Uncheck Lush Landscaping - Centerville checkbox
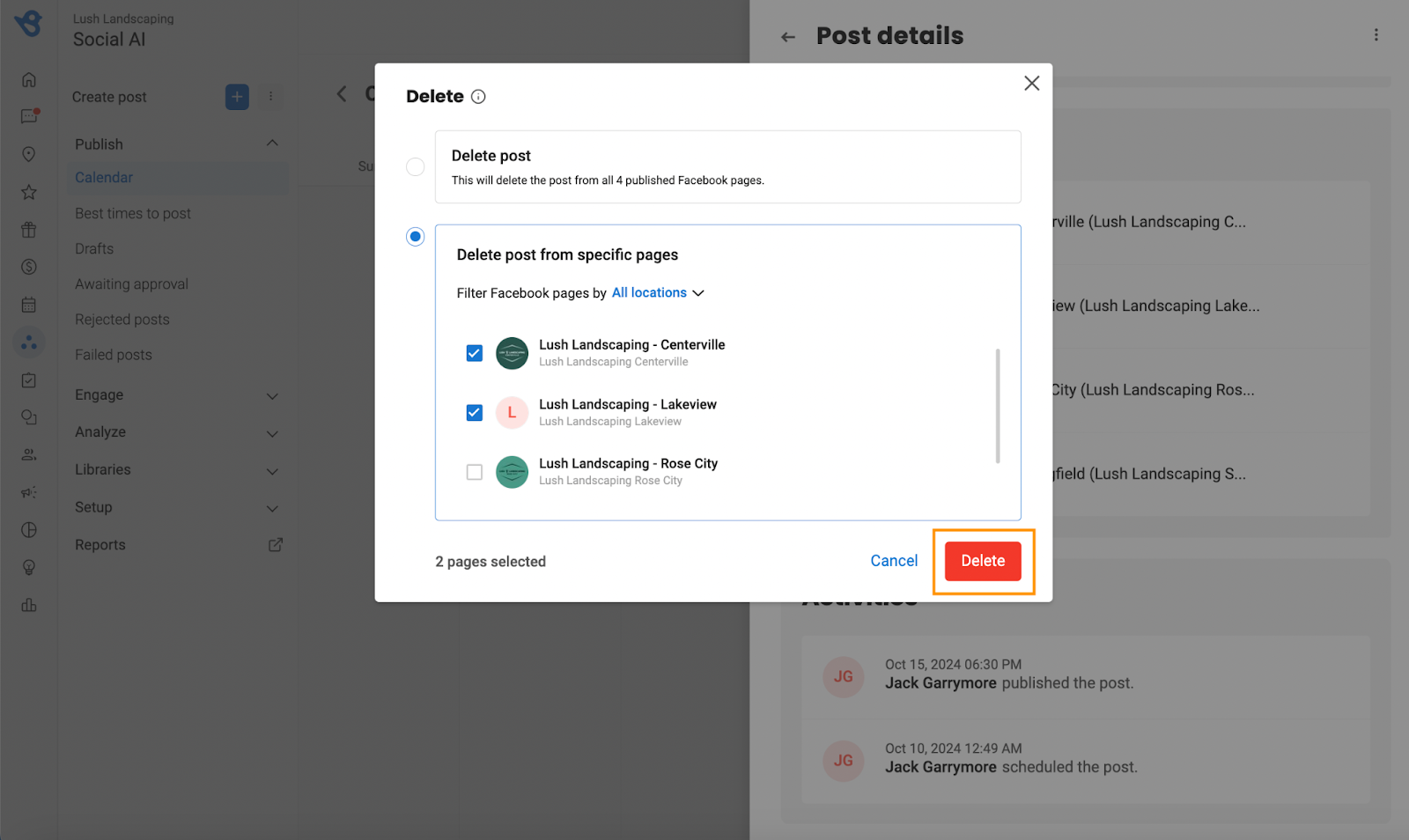The width and height of the screenshot is (1409, 840). point(475,353)
